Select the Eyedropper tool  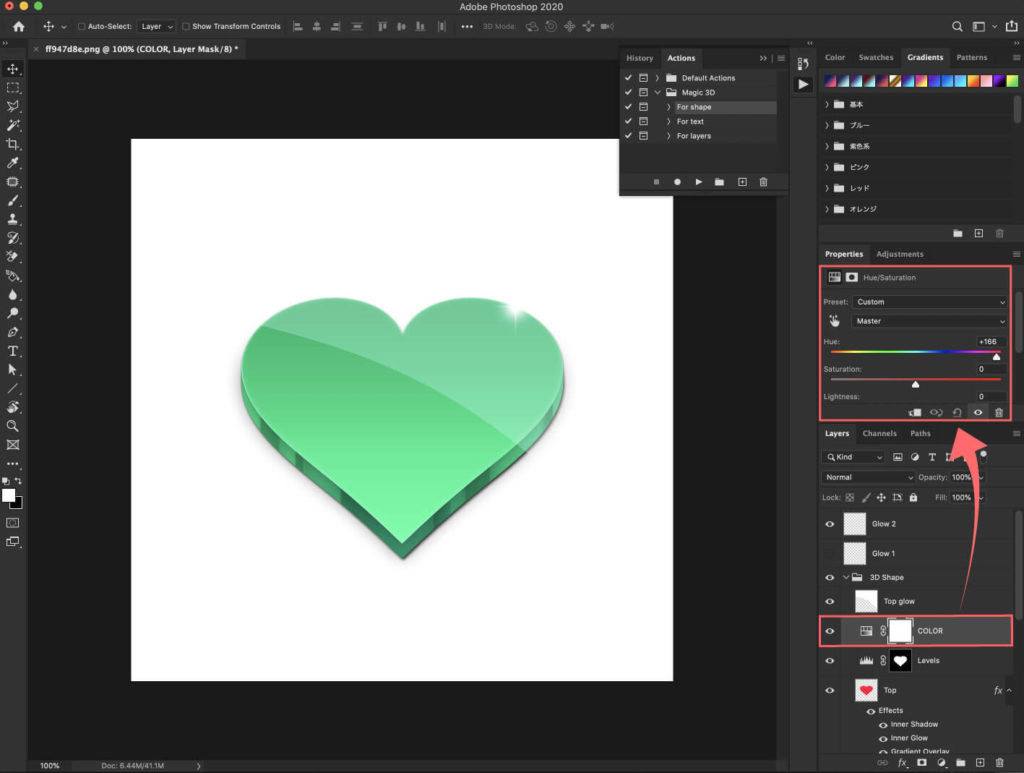pyautogui.click(x=12, y=163)
